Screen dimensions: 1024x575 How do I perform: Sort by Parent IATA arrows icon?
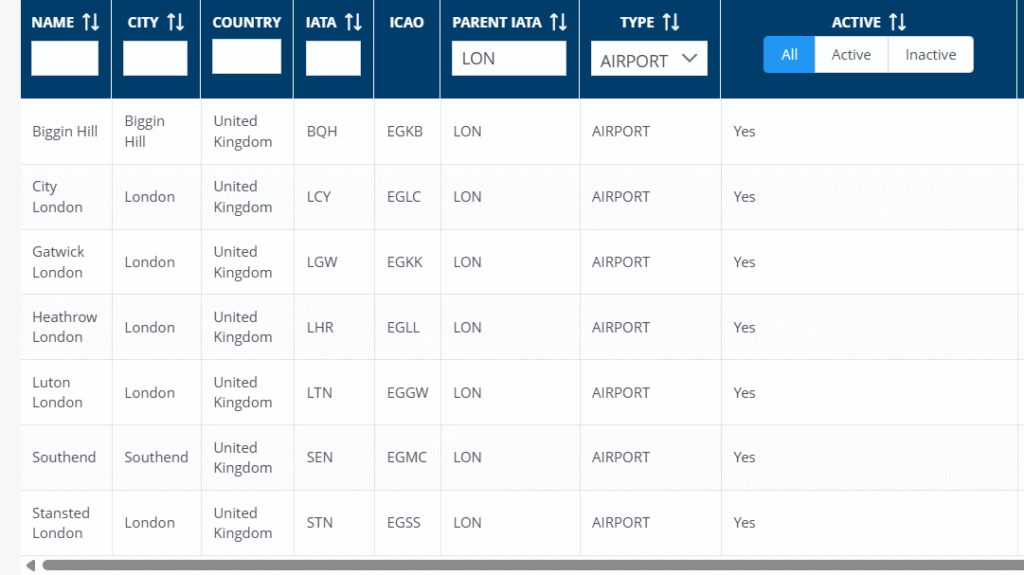click(x=558, y=22)
